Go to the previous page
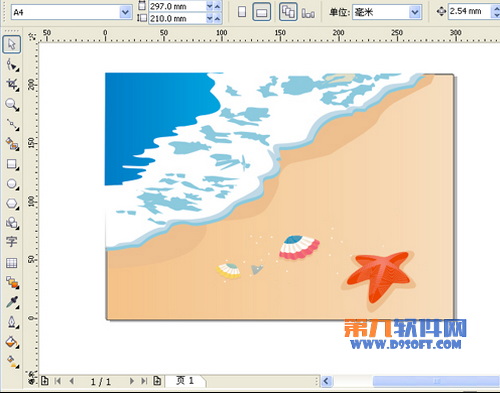The image size is (500, 393). click(x=72, y=381)
